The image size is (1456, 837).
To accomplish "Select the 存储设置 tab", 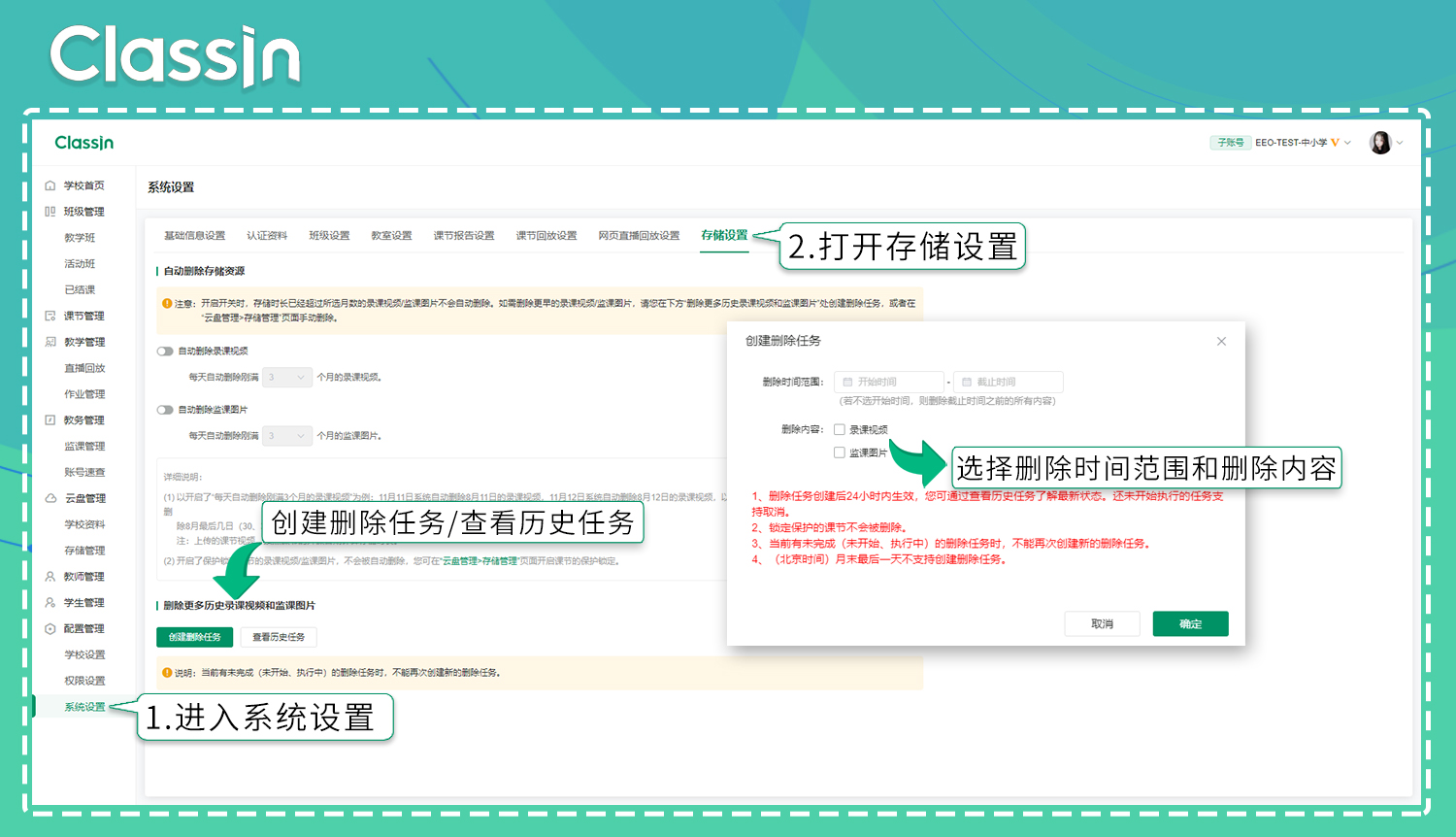I will [724, 235].
